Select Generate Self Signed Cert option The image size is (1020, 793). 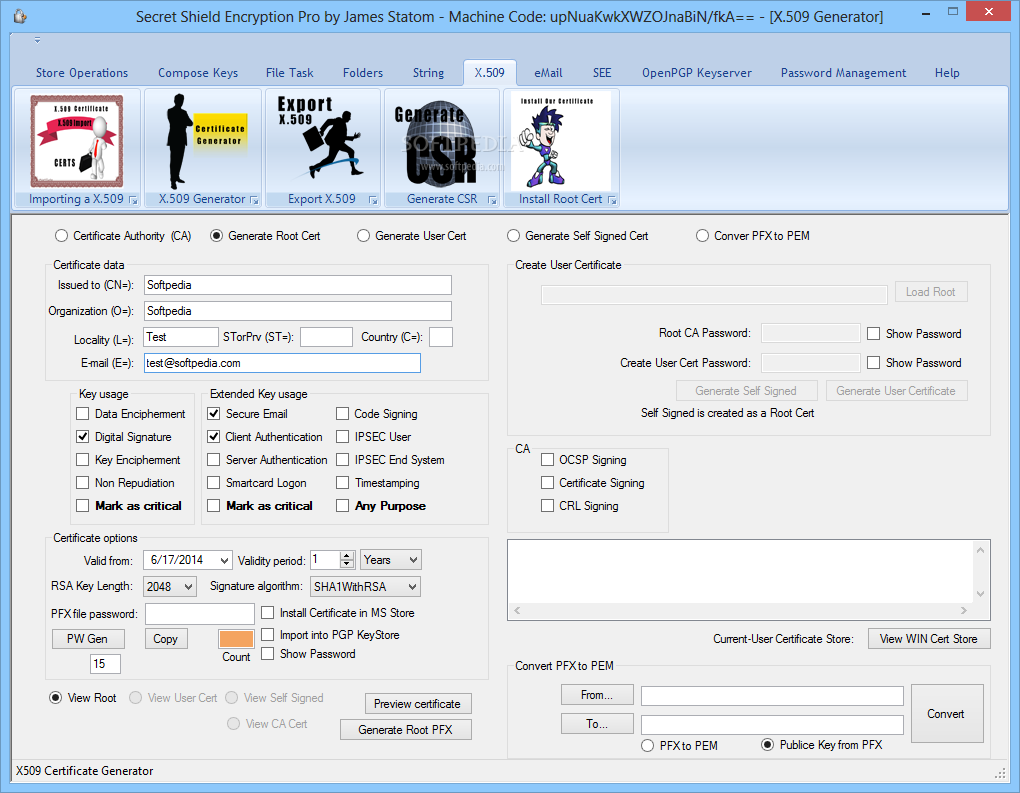[578, 236]
